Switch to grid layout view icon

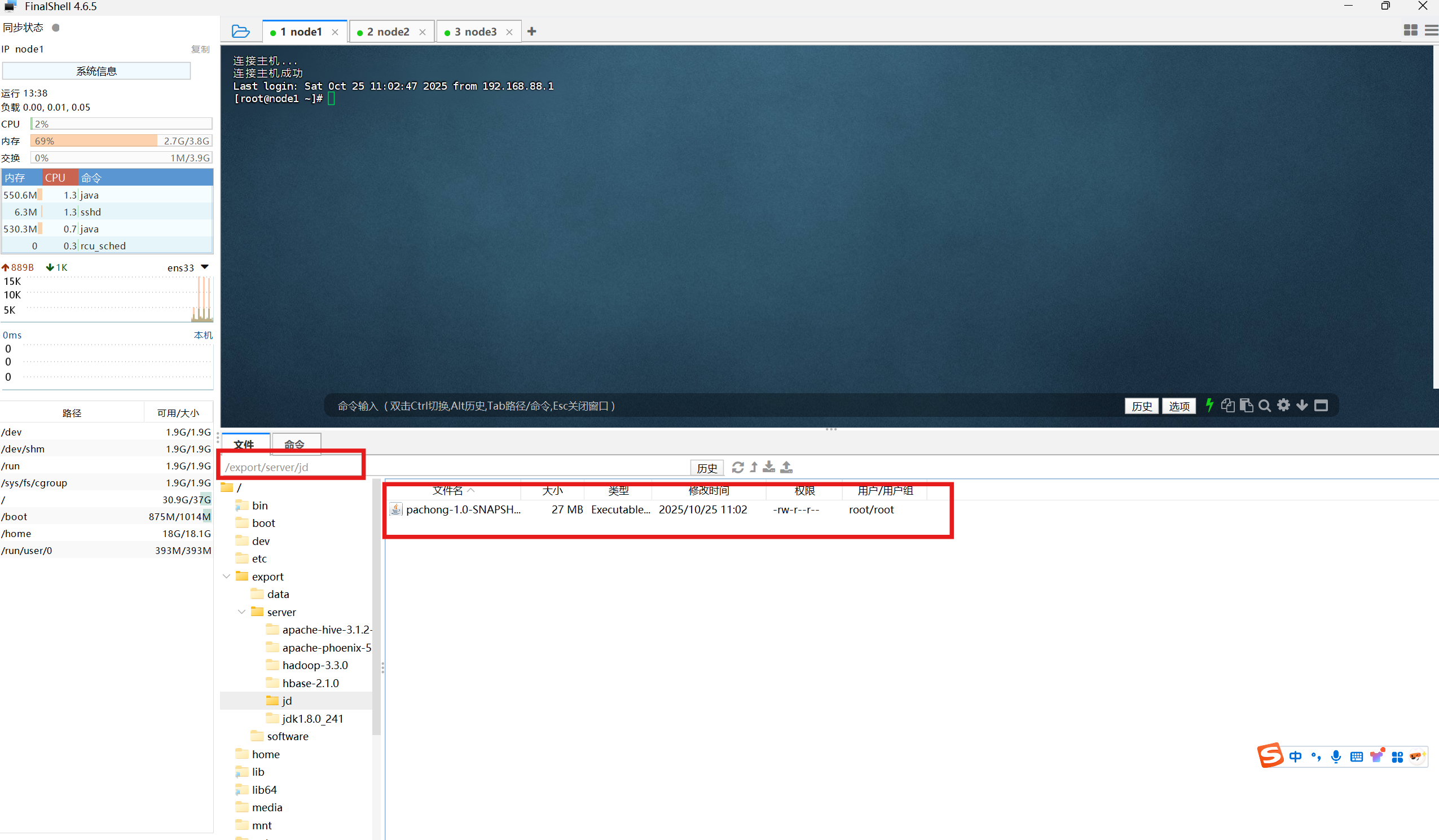tap(1410, 31)
